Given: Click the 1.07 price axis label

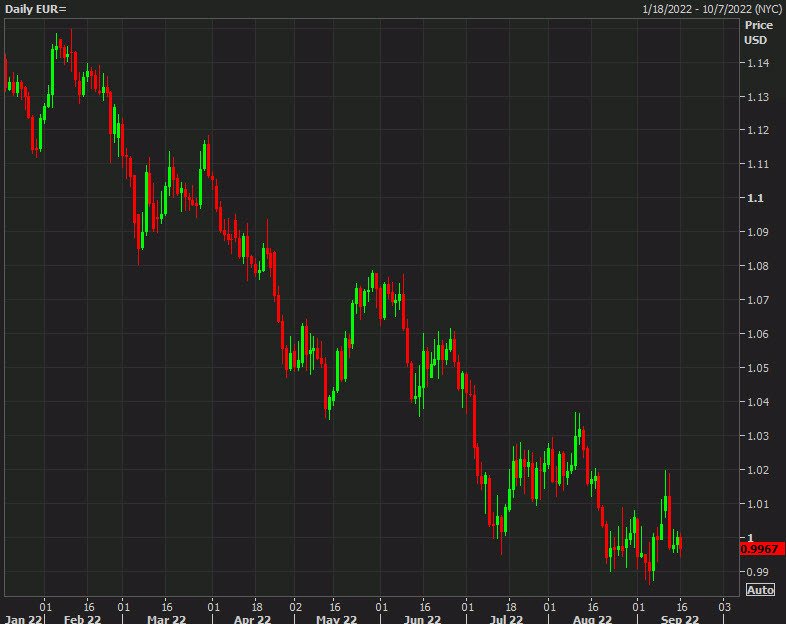Looking at the screenshot, I should tap(758, 300).
